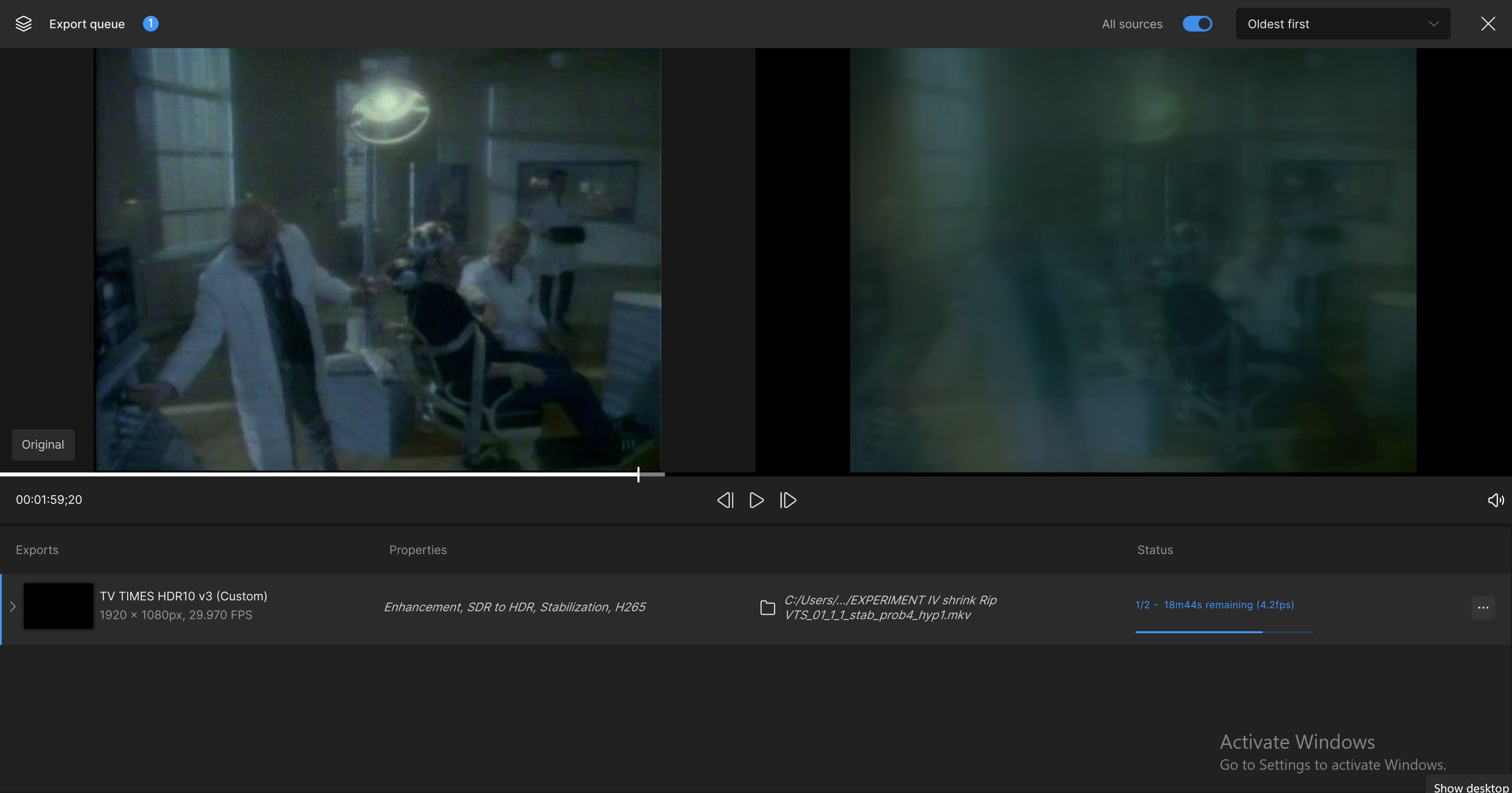Open the Oldest first sort dropdown
This screenshot has height=793, width=1512.
(x=1343, y=24)
